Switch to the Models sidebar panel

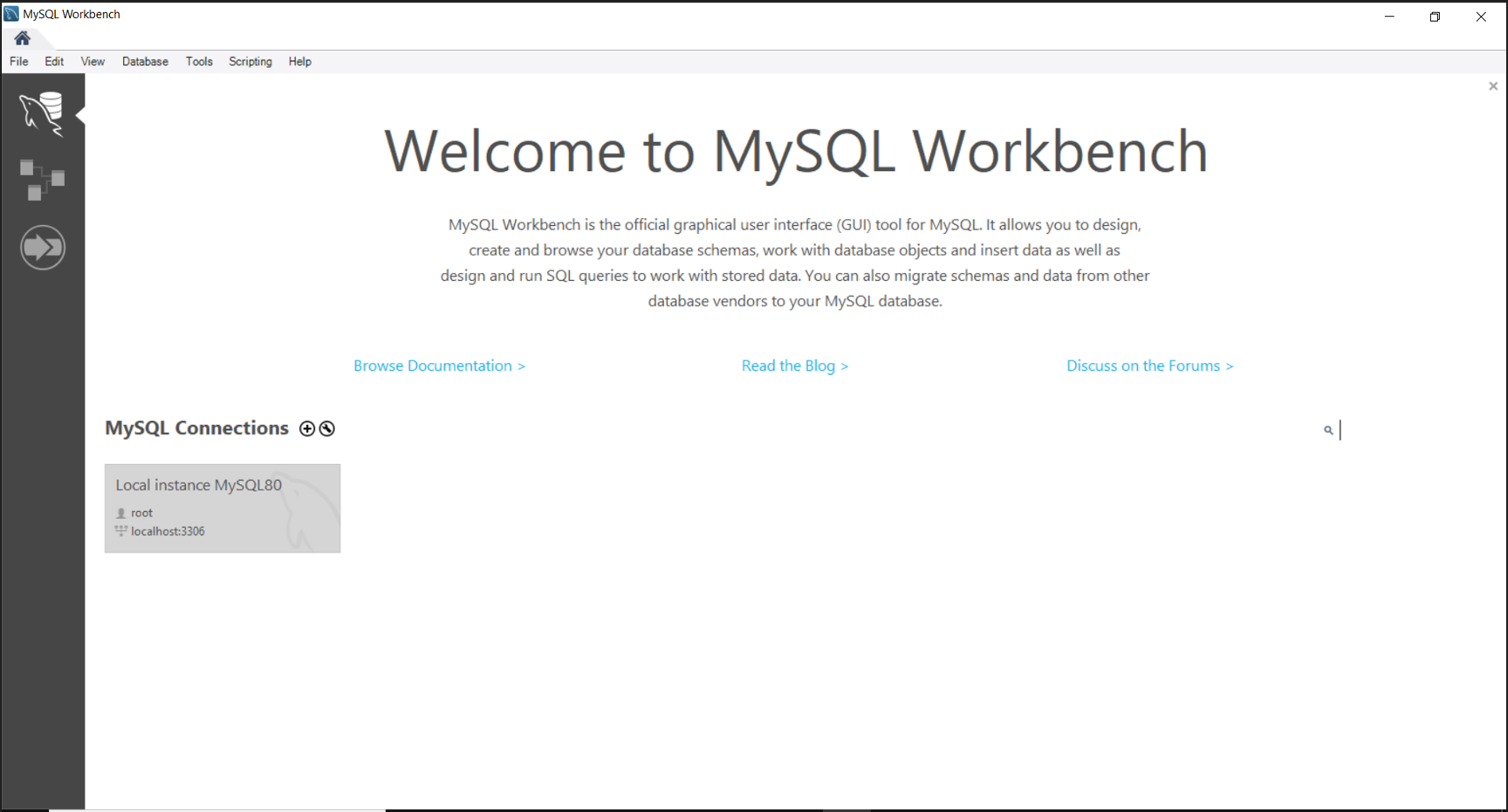(42, 179)
